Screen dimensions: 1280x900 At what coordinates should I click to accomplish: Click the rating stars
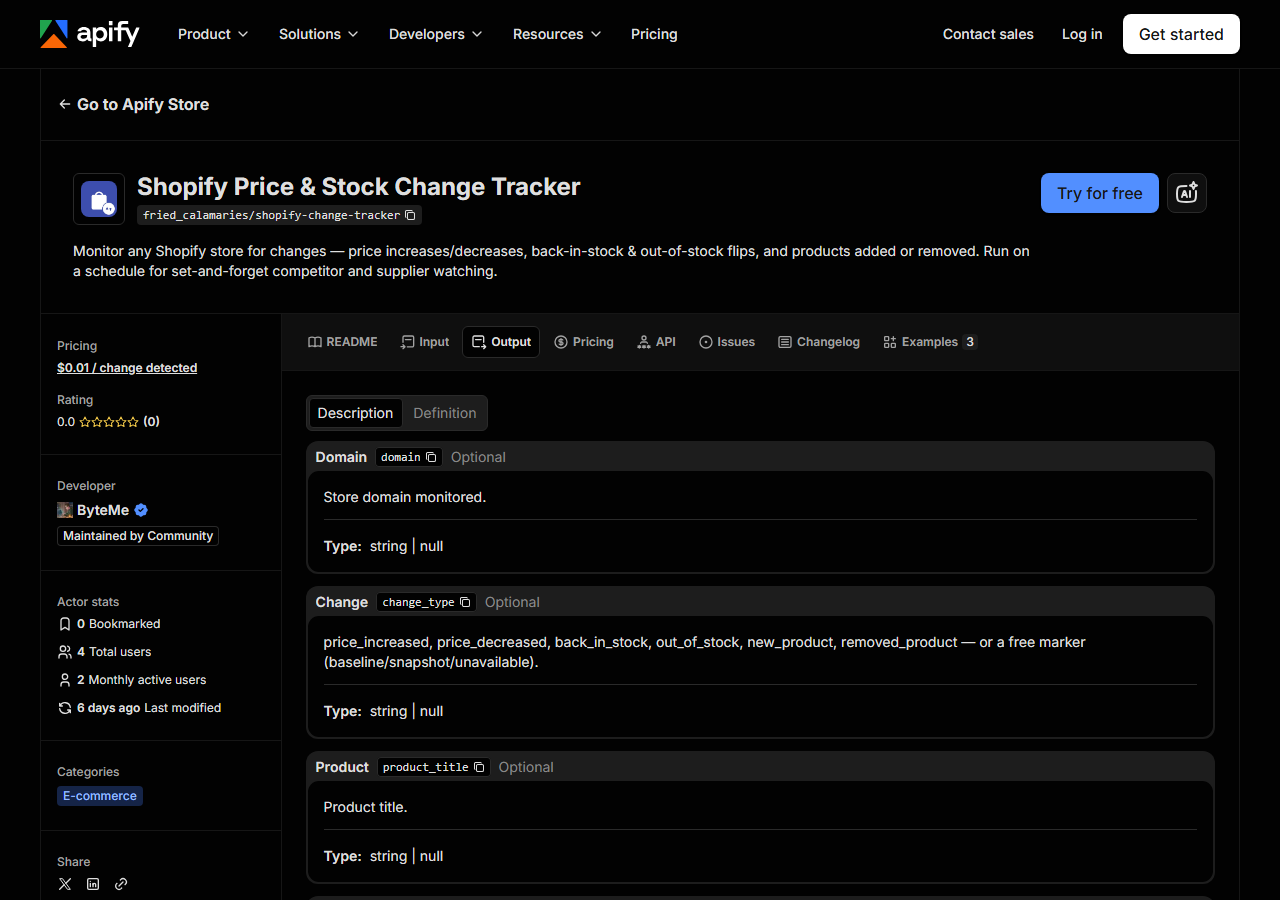click(x=109, y=422)
